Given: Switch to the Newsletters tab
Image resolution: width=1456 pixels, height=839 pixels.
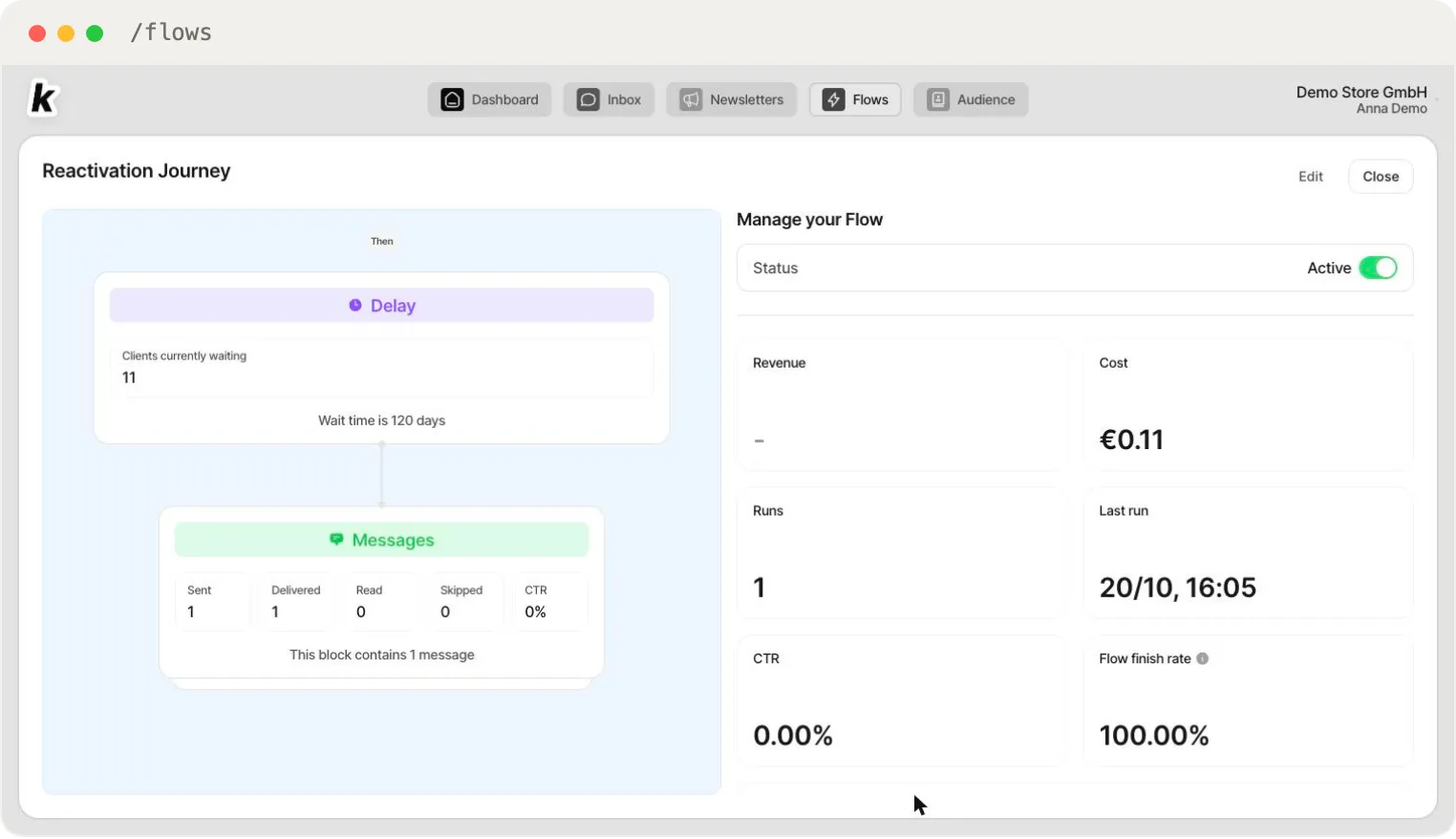Looking at the screenshot, I should click(732, 99).
